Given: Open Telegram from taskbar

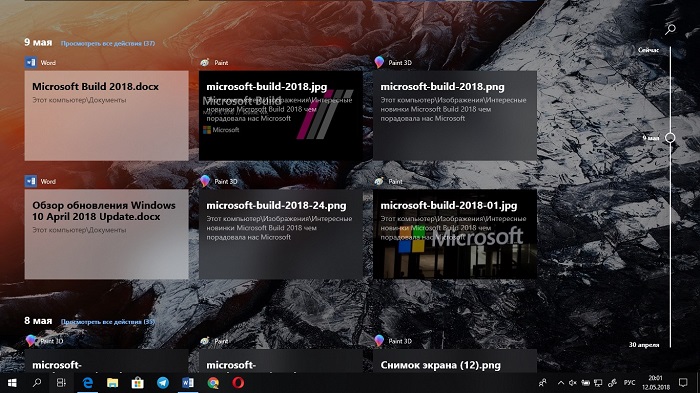Looking at the screenshot, I should 163,383.
